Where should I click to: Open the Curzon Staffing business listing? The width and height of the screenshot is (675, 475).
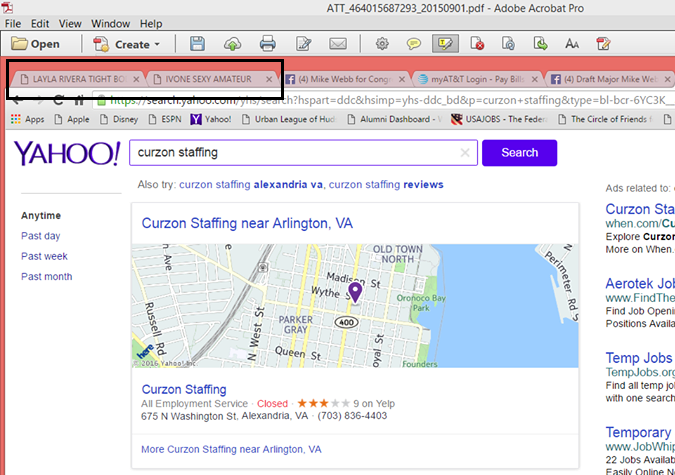184,389
